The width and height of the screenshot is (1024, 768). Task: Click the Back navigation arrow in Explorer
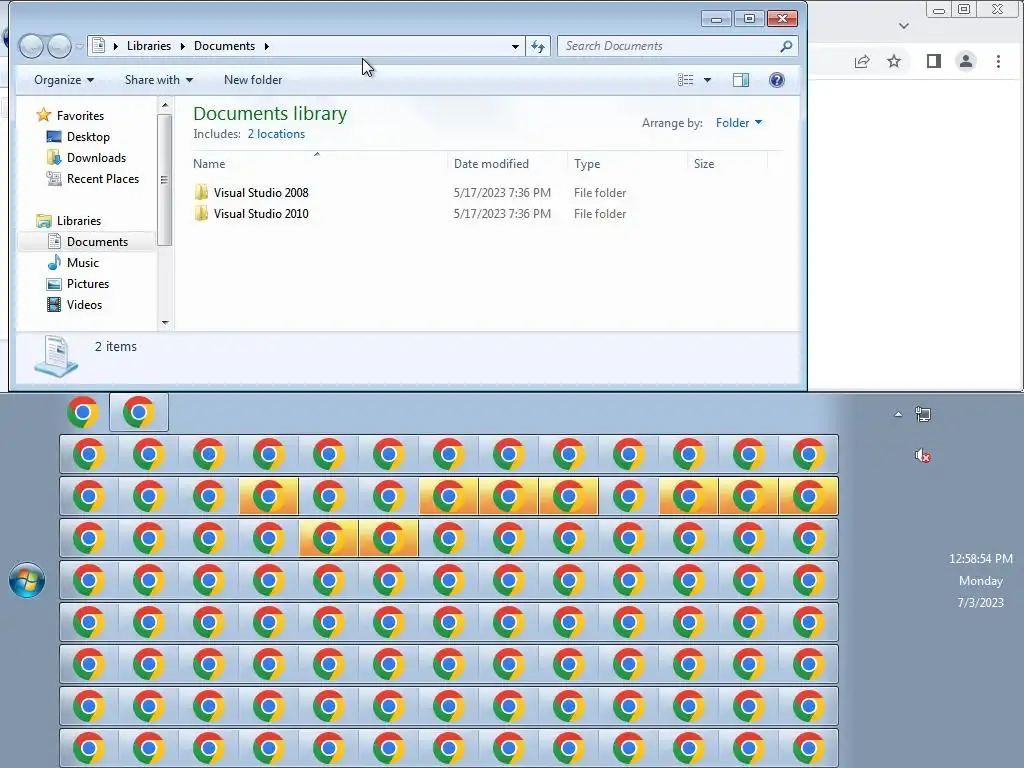tap(31, 46)
